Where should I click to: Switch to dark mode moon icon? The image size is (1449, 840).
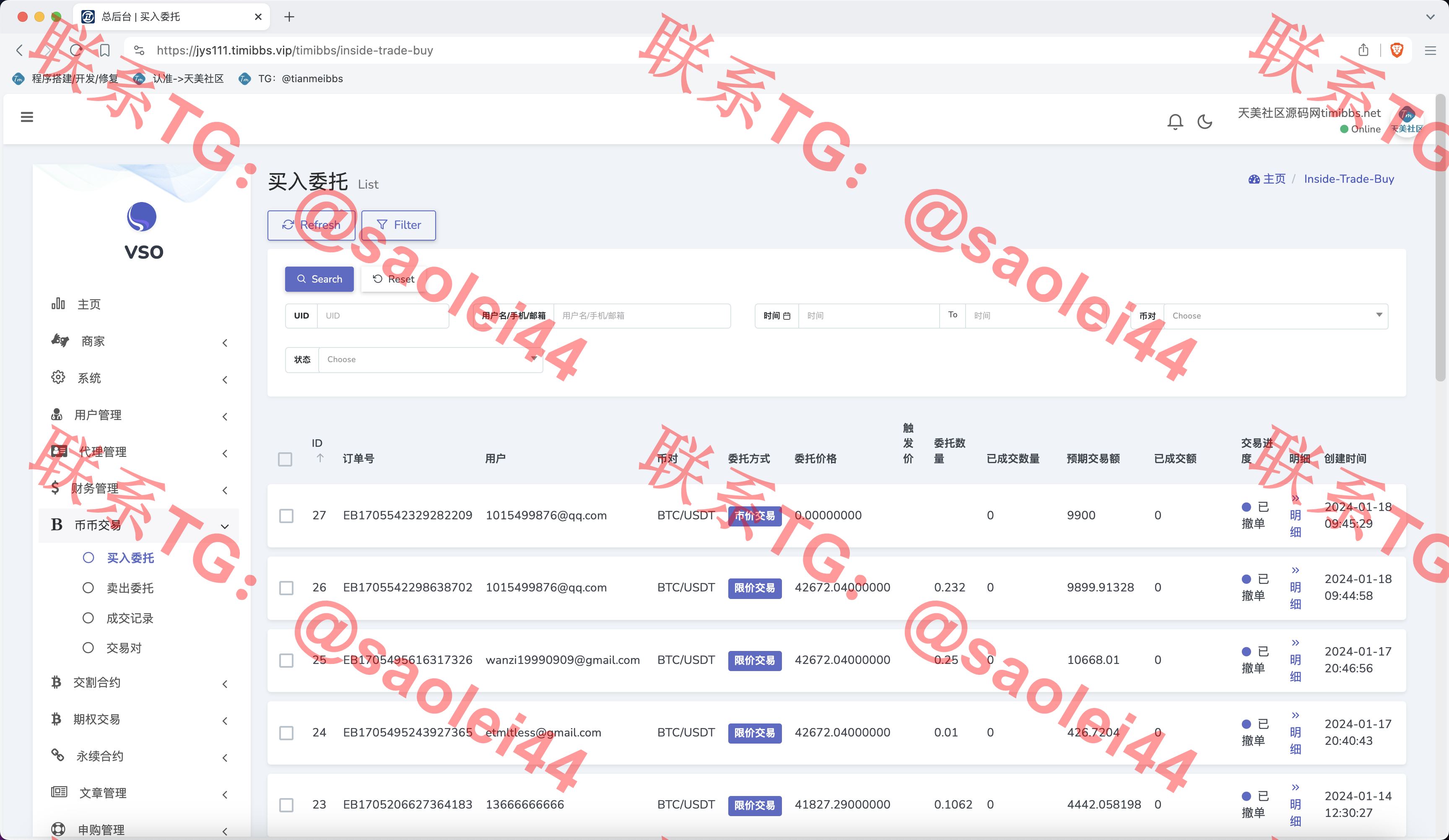pyautogui.click(x=1205, y=121)
